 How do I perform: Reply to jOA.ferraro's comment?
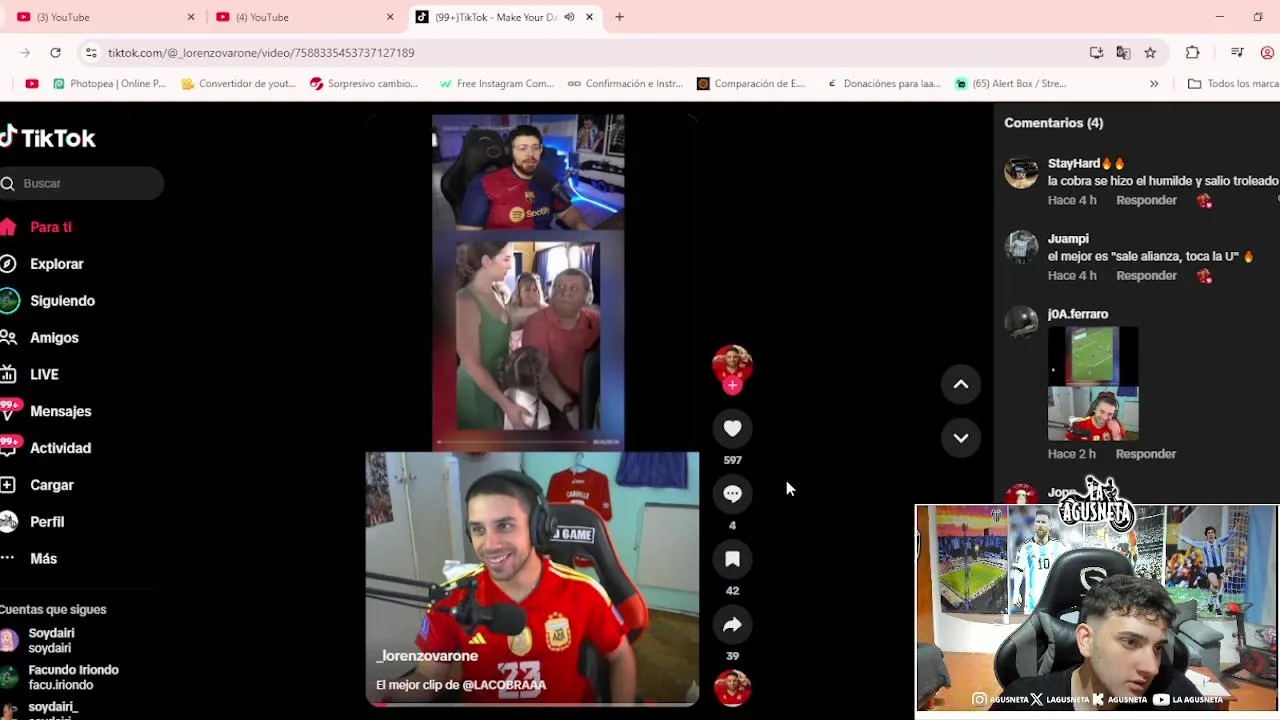pyautogui.click(x=1145, y=454)
